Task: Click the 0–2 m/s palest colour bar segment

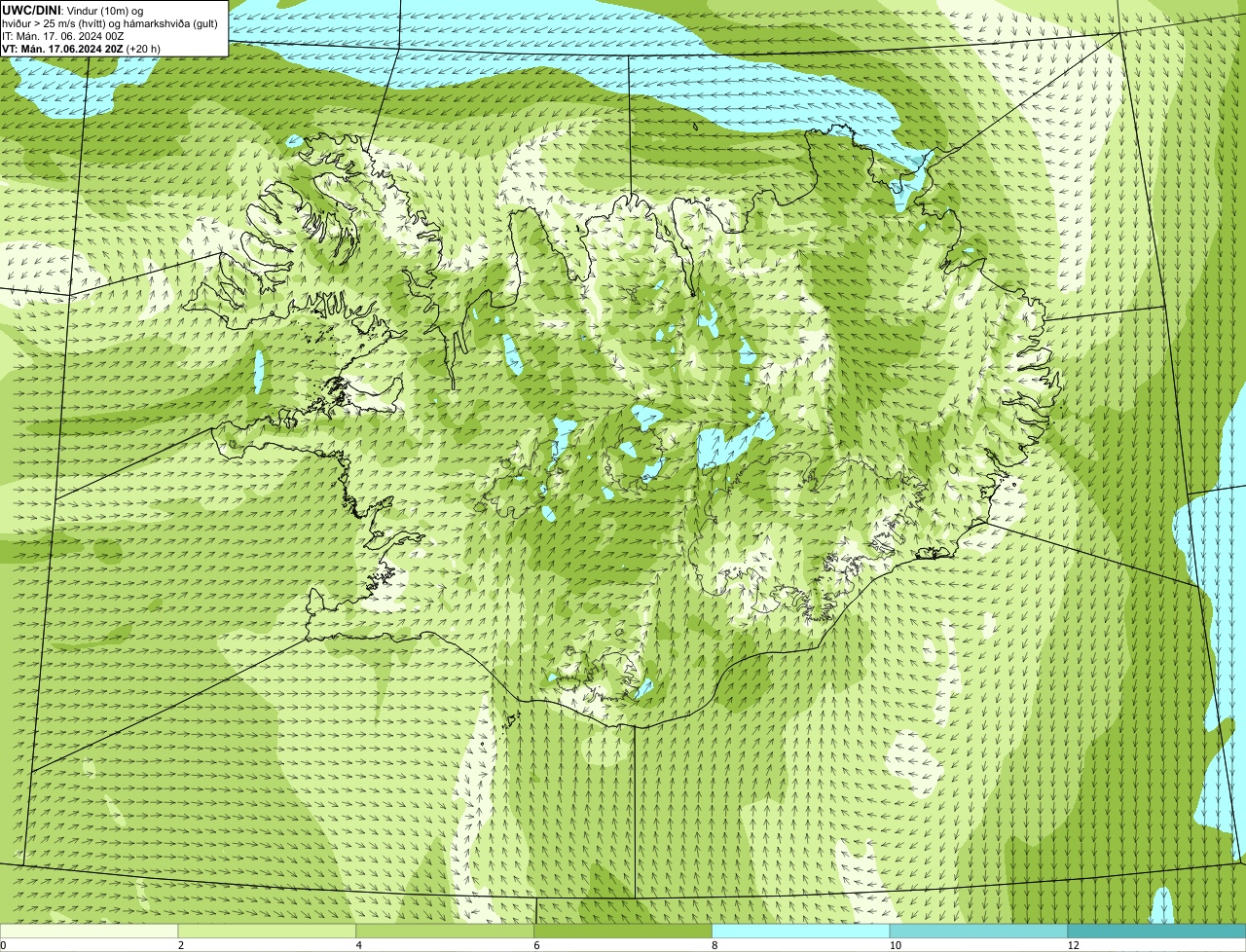Action: click(x=90, y=931)
